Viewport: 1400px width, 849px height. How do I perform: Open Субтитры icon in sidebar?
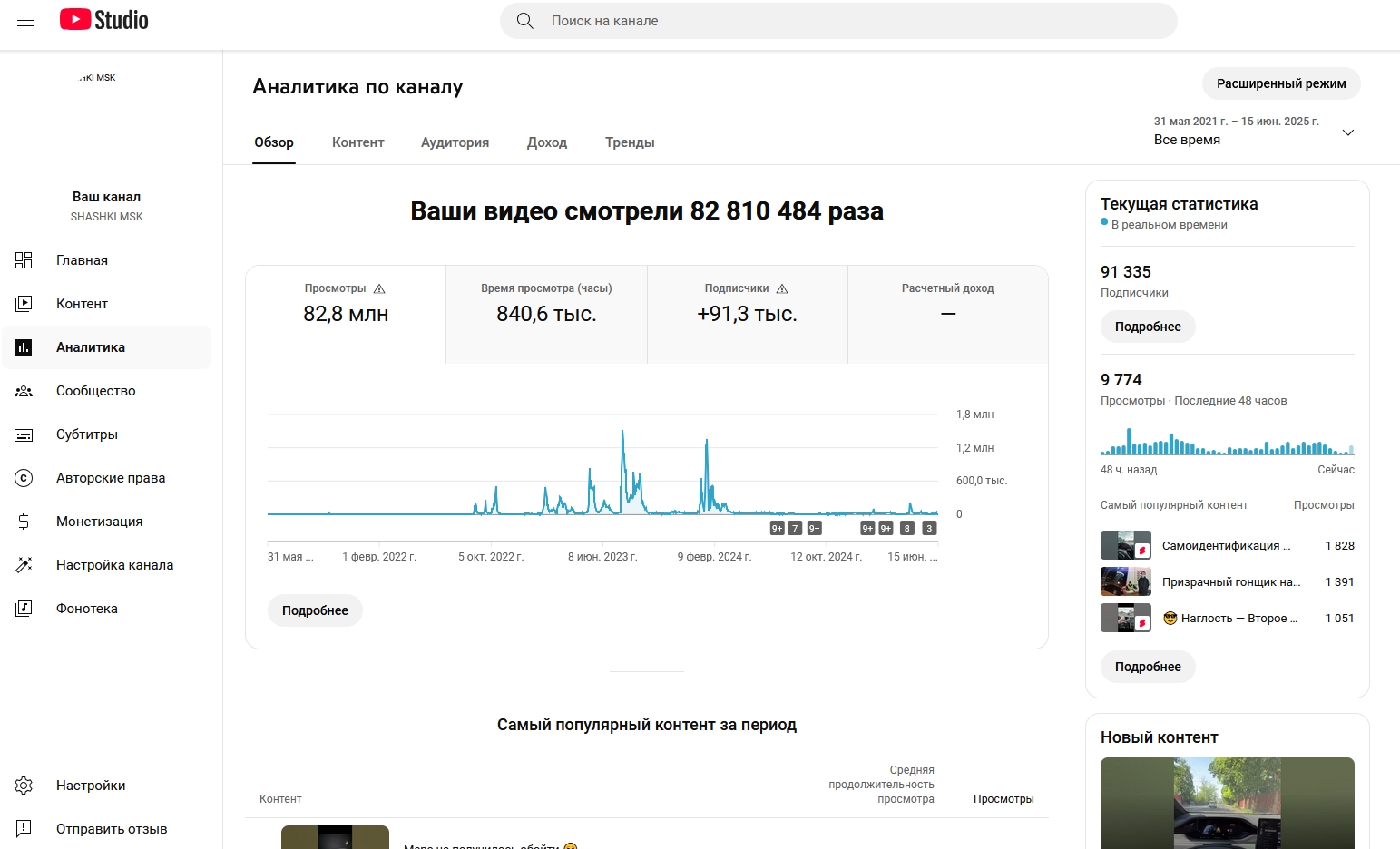(24, 434)
